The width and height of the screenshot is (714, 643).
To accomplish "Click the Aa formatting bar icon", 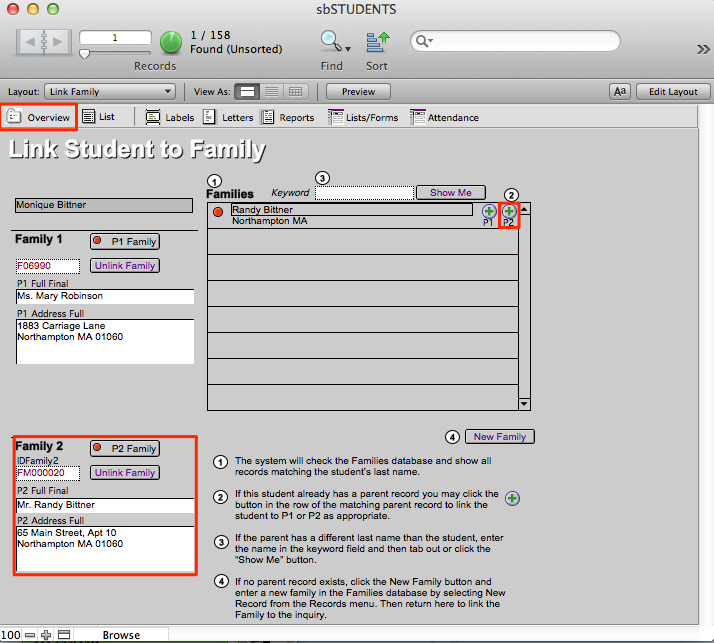I will tap(620, 91).
